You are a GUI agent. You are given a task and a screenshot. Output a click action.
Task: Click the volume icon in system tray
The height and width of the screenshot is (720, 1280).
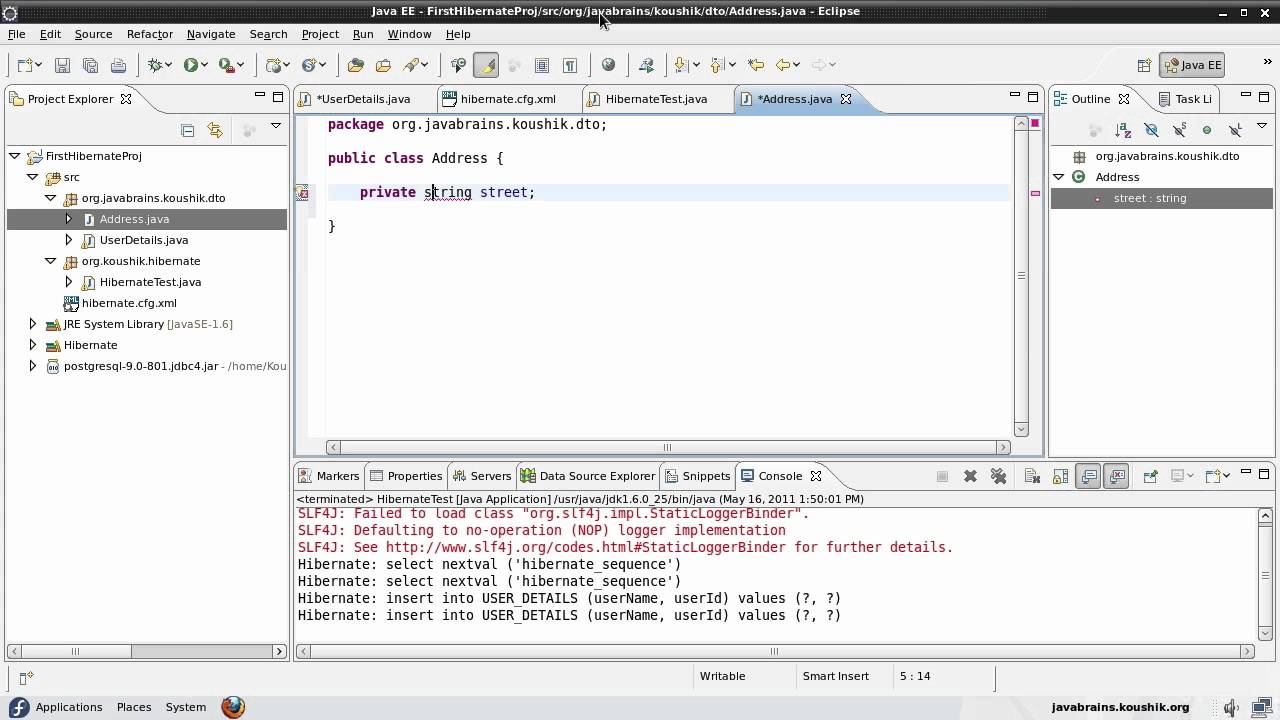1232,707
